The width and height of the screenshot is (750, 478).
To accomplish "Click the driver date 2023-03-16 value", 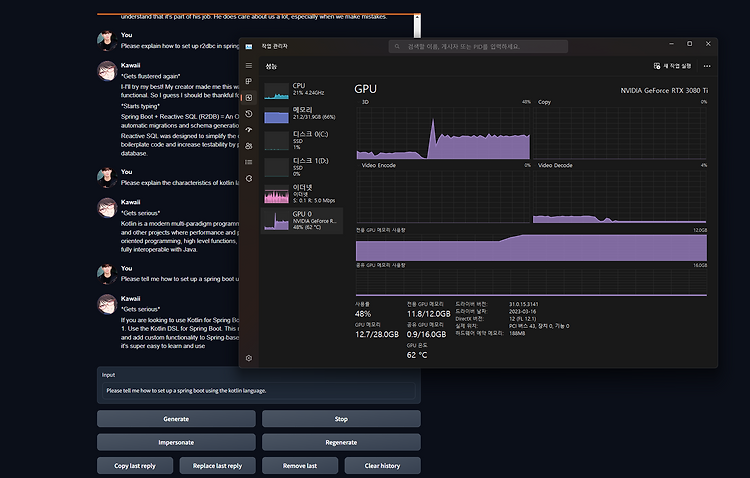I will click(x=522, y=311).
